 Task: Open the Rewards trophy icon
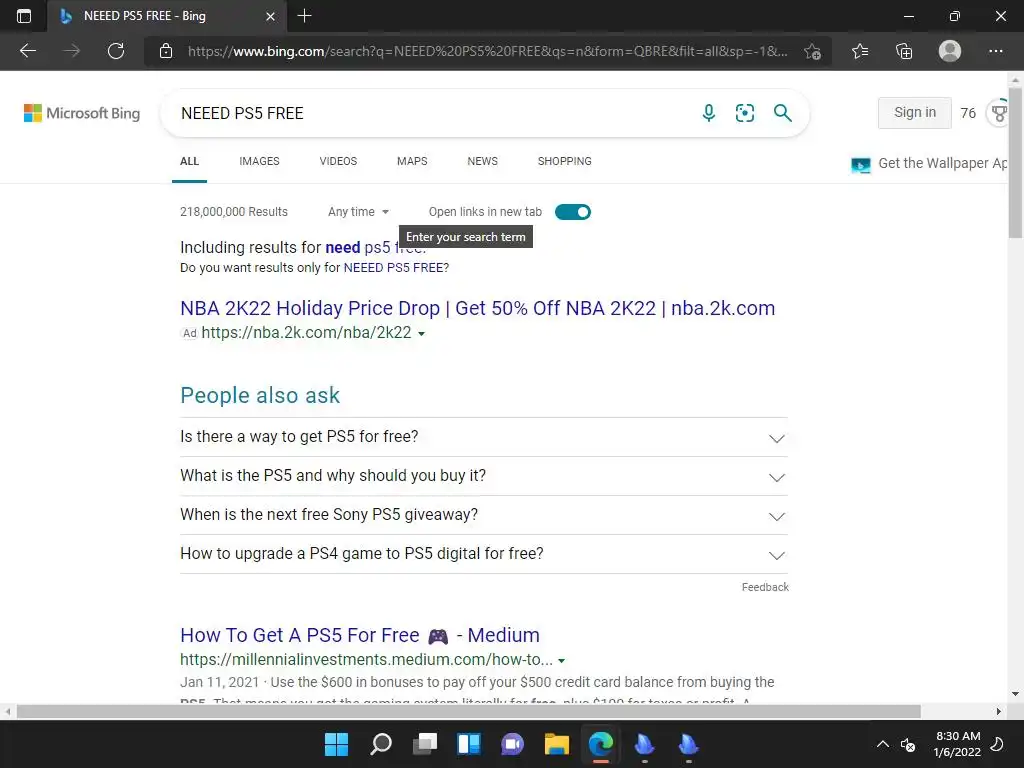999,113
